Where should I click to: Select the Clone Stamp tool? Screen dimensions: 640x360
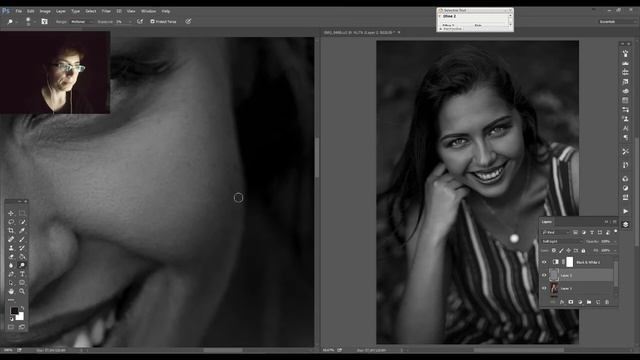pos(11,248)
